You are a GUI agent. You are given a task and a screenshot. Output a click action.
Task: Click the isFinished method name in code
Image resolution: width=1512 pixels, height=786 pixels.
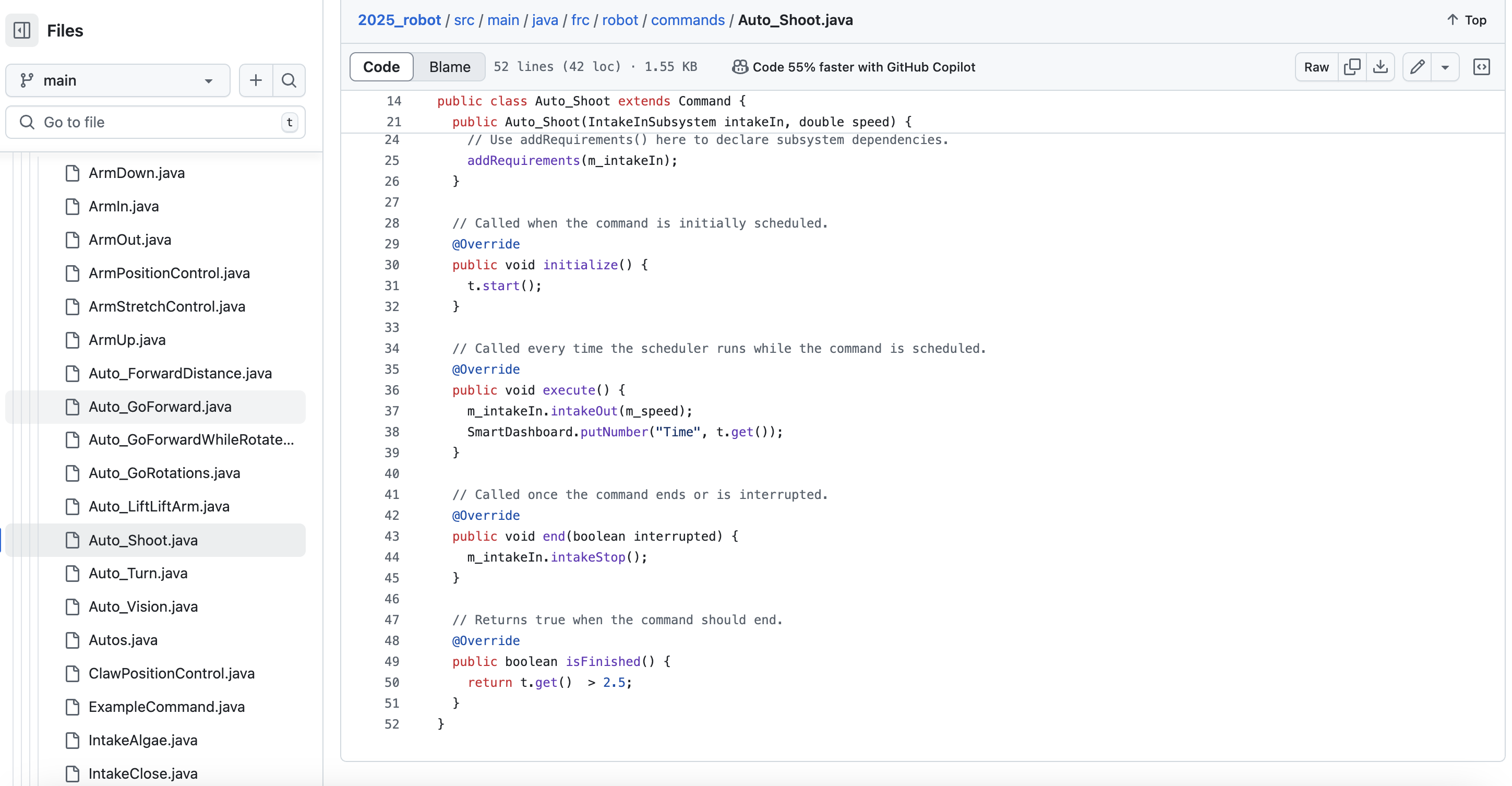pos(603,662)
